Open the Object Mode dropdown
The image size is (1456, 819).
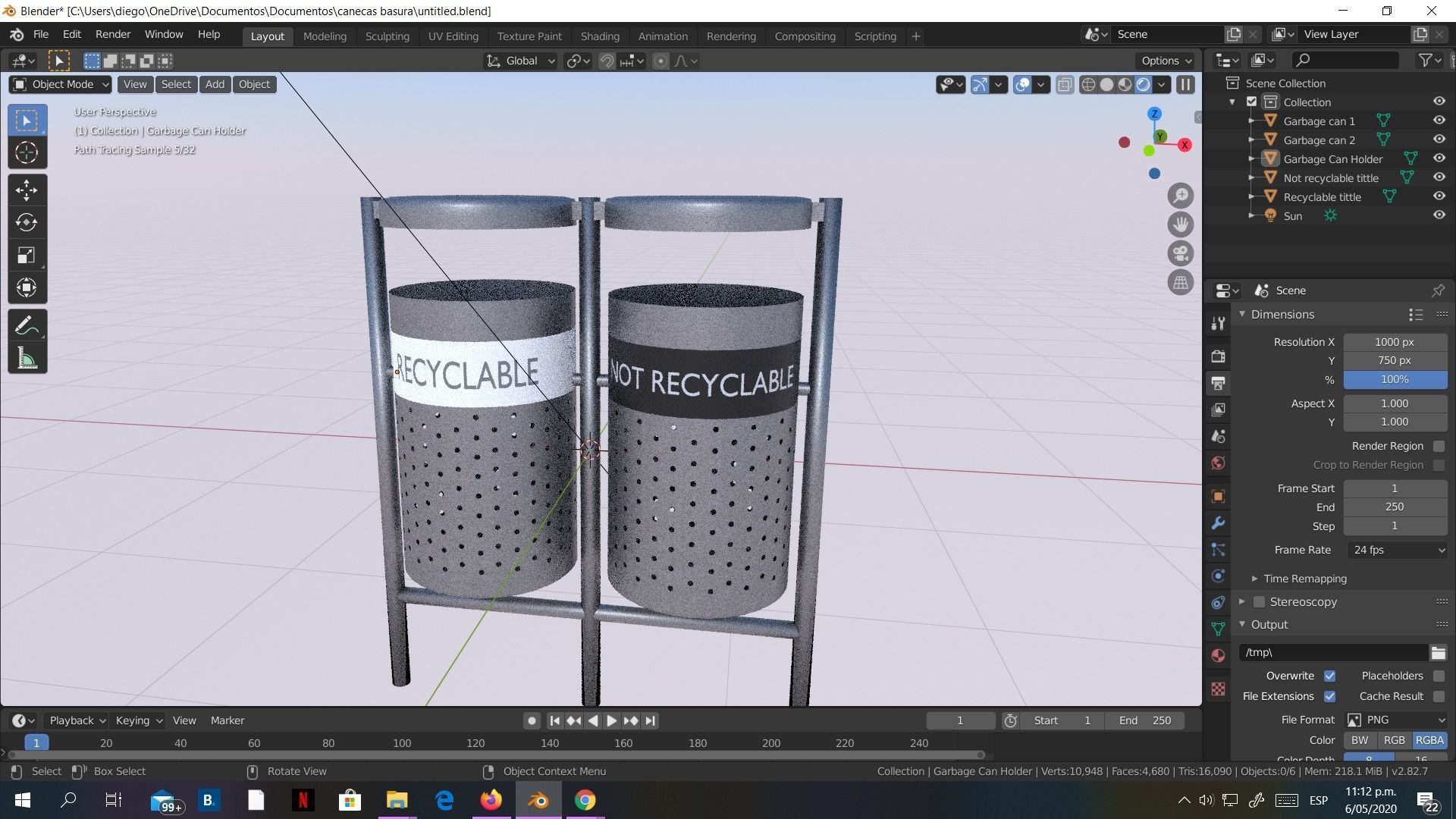point(61,84)
